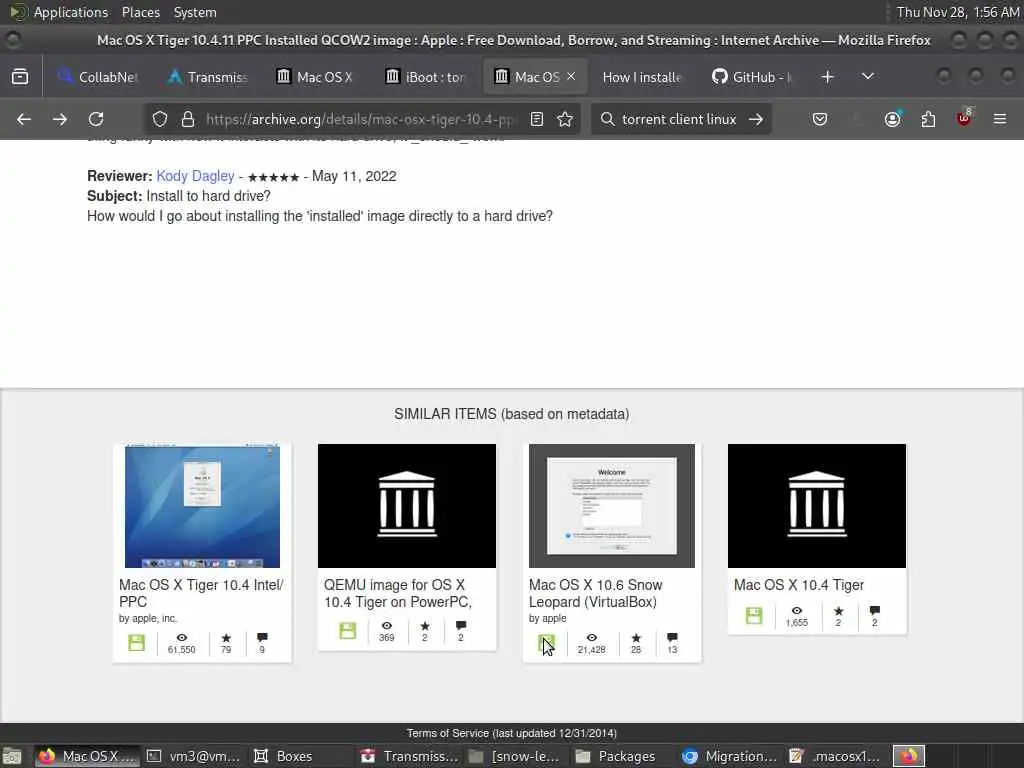View site security padlock info
The width and height of the screenshot is (1024, 768).
tap(188, 119)
